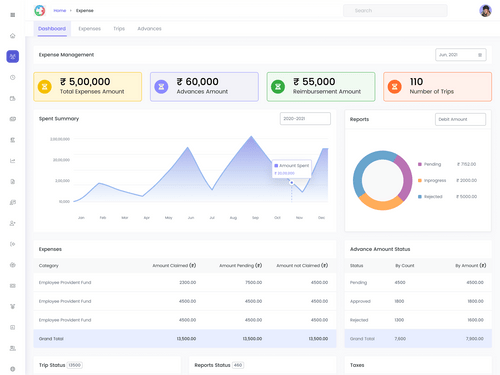This screenshot has height=375, width=500.
Task: Click the purple Pending legend swatch
Action: coord(420,164)
